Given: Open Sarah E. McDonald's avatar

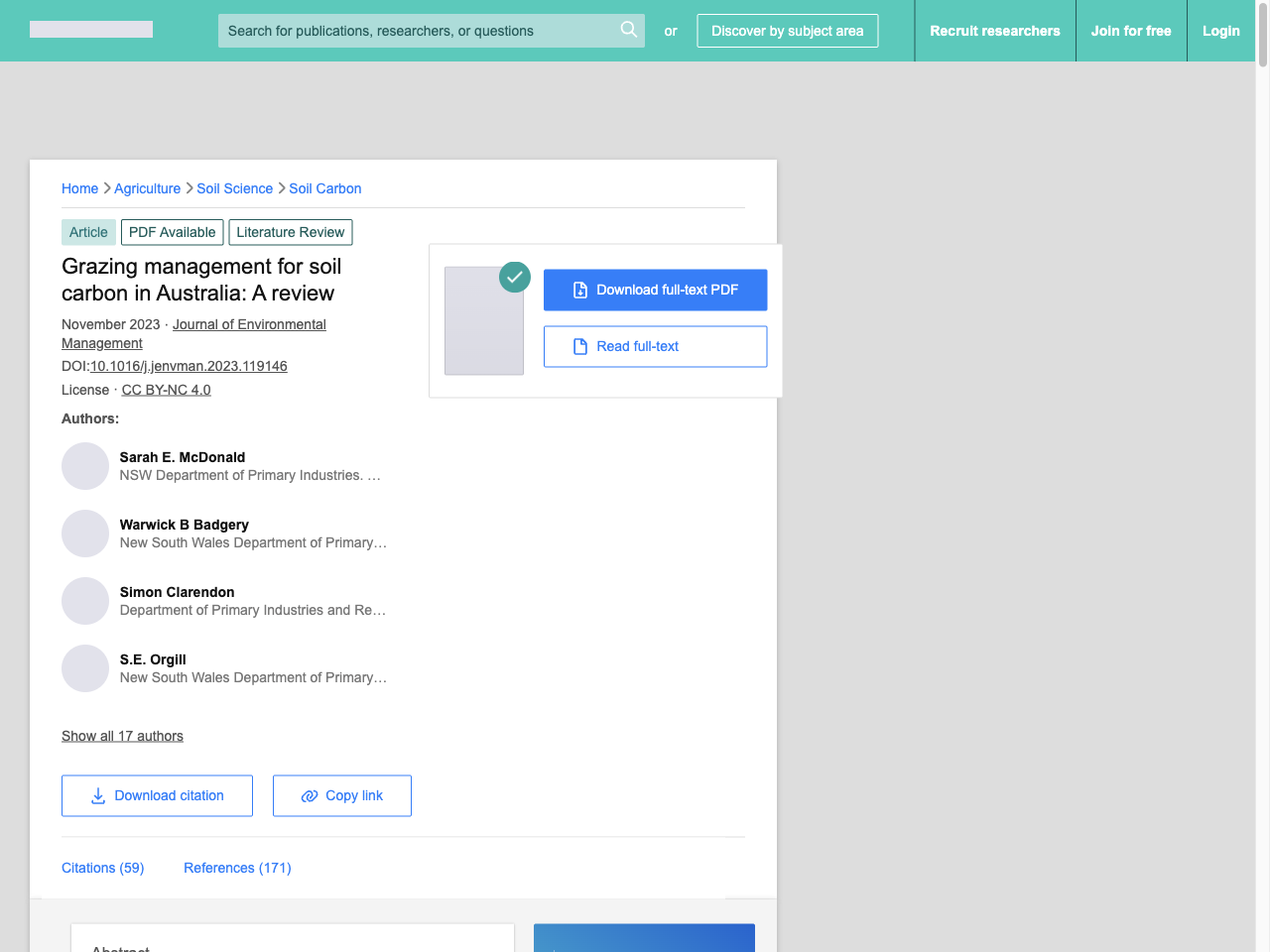Looking at the screenshot, I should pyautogui.click(x=85, y=466).
